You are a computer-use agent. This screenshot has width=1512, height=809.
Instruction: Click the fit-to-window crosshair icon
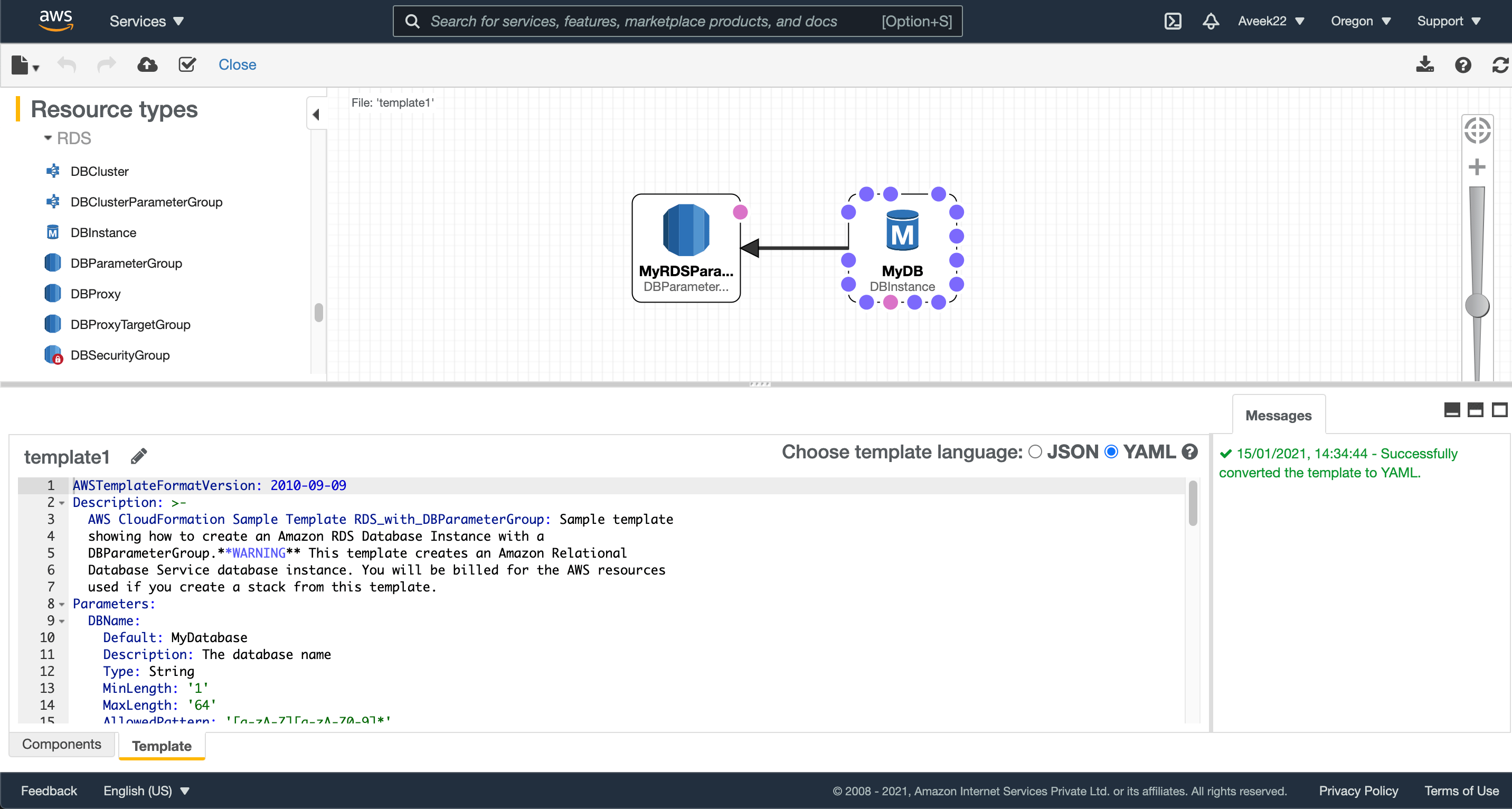[x=1477, y=130]
